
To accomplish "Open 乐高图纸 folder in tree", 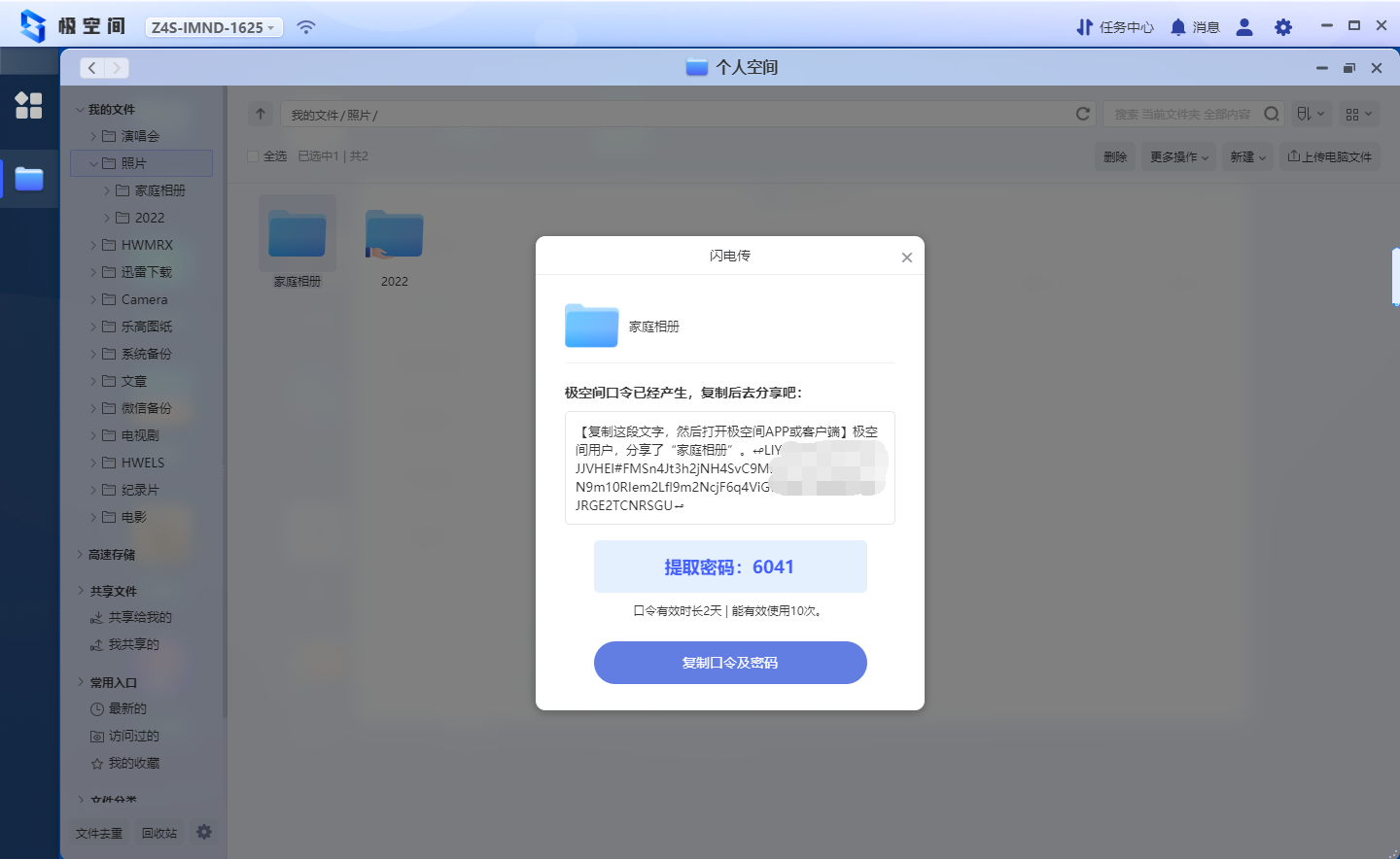I will click(x=146, y=326).
